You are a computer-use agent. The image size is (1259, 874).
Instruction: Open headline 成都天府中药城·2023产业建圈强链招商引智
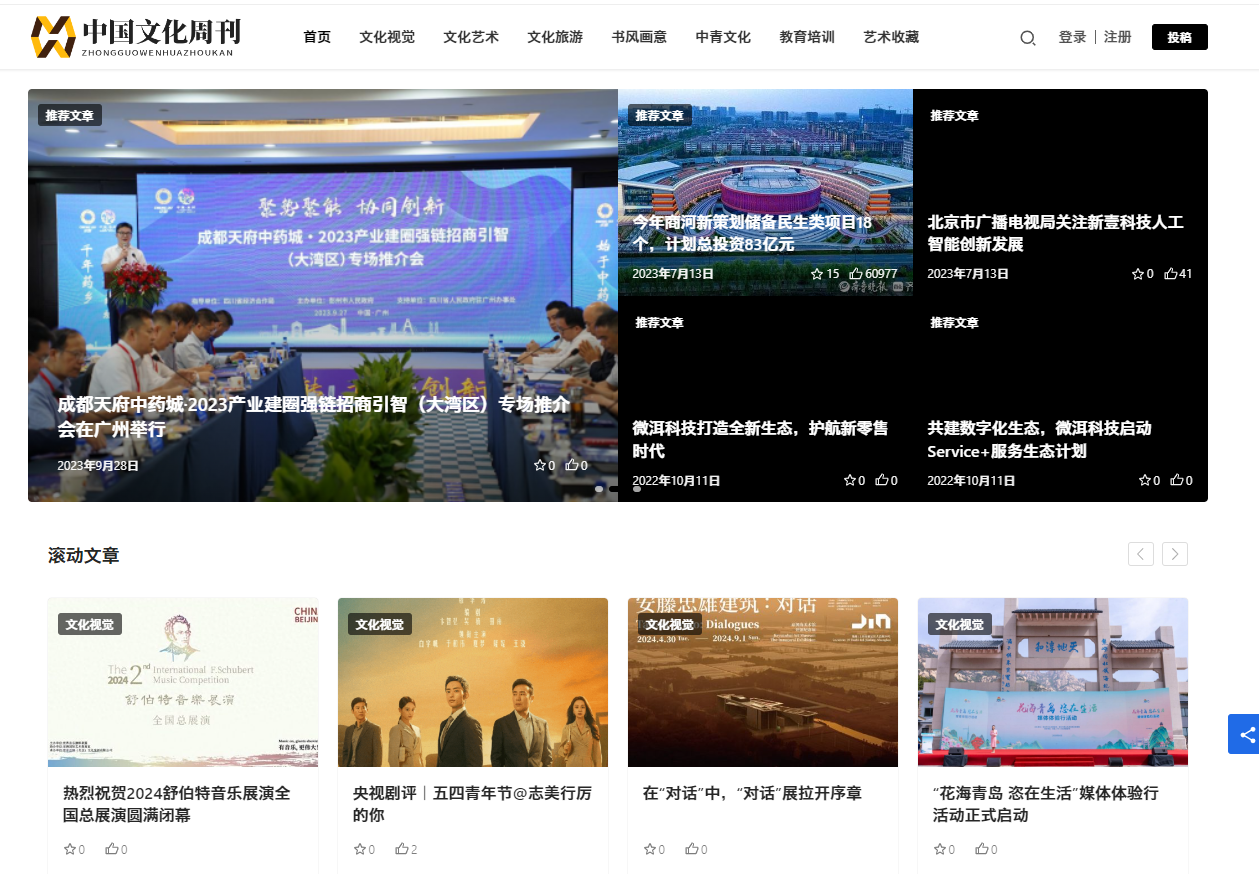pyautogui.click(x=313, y=417)
